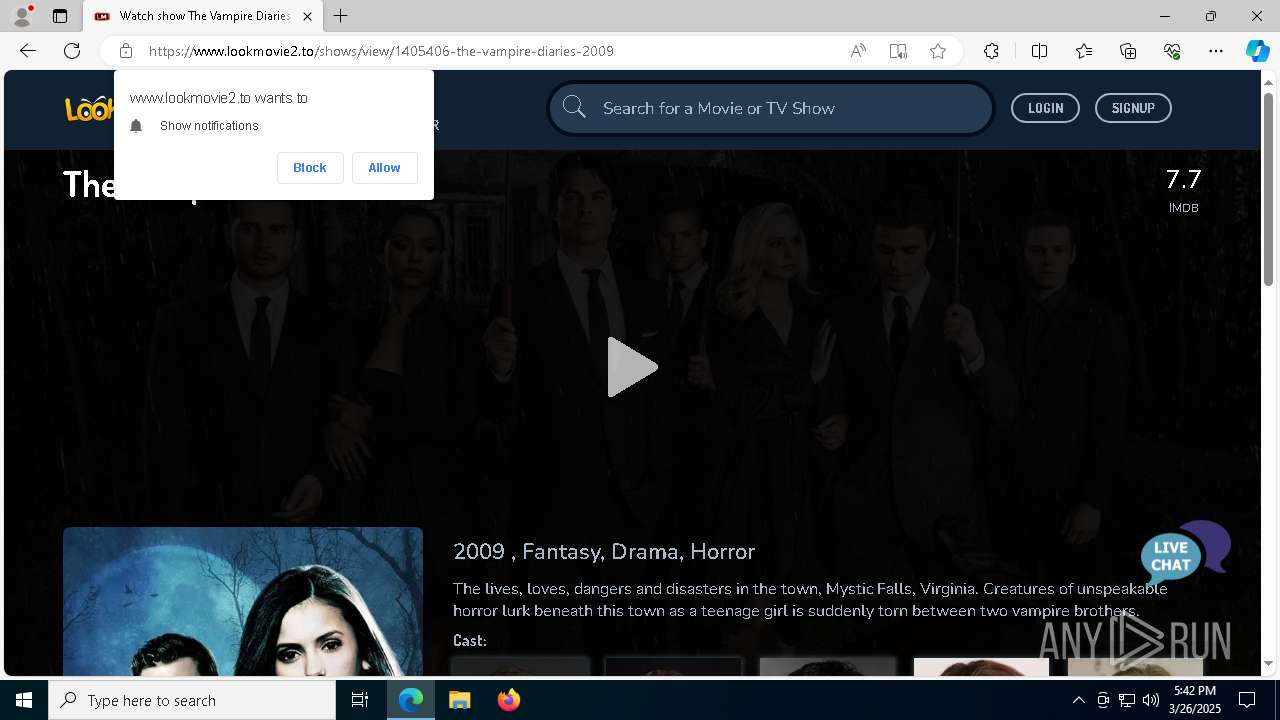Open Settings and more menu
This screenshot has height=720, width=1280.
pyautogui.click(x=1216, y=51)
